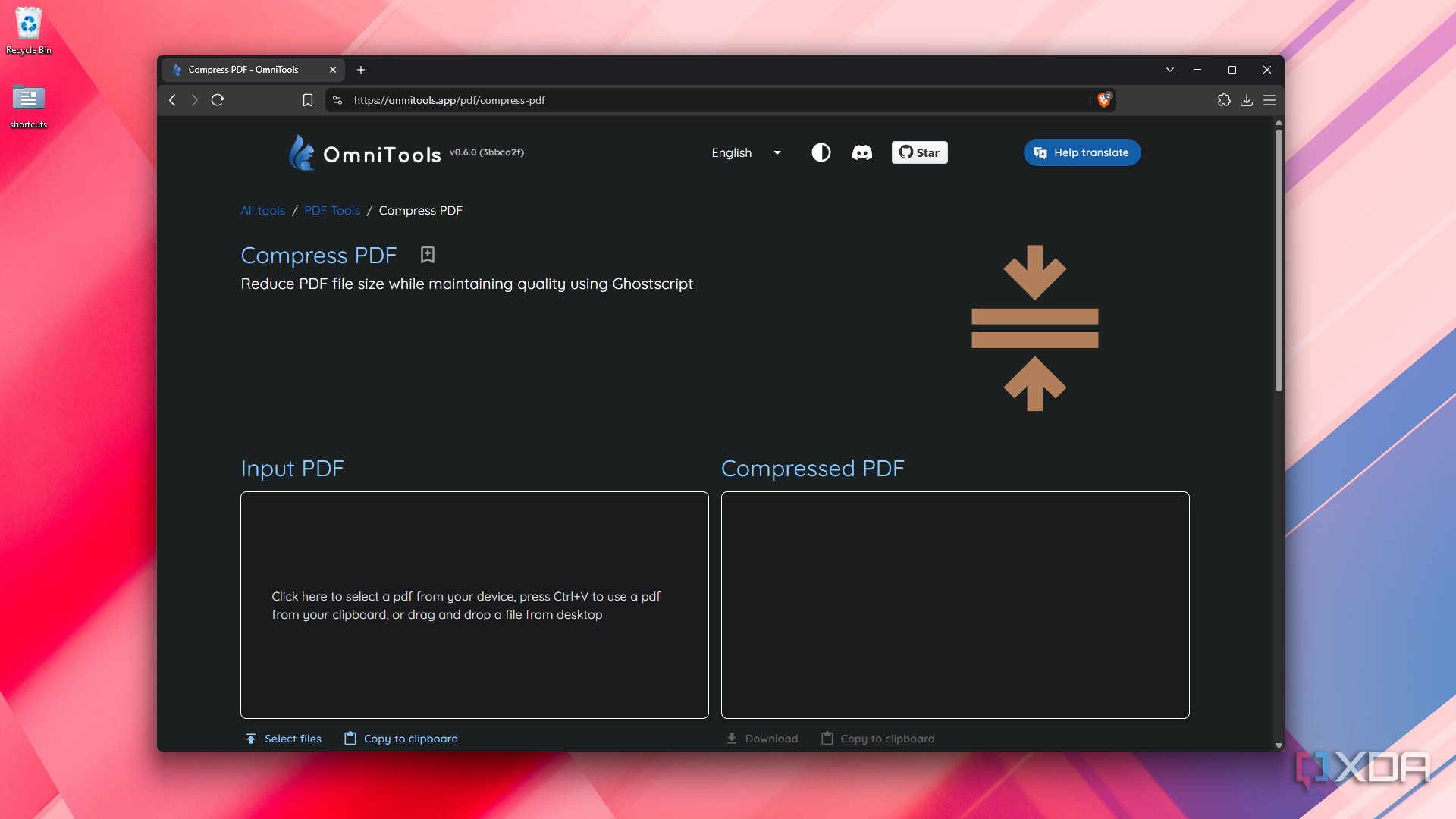The height and width of the screenshot is (819, 1456).
Task: Bookmark the Compress PDF tool
Action: [x=428, y=255]
